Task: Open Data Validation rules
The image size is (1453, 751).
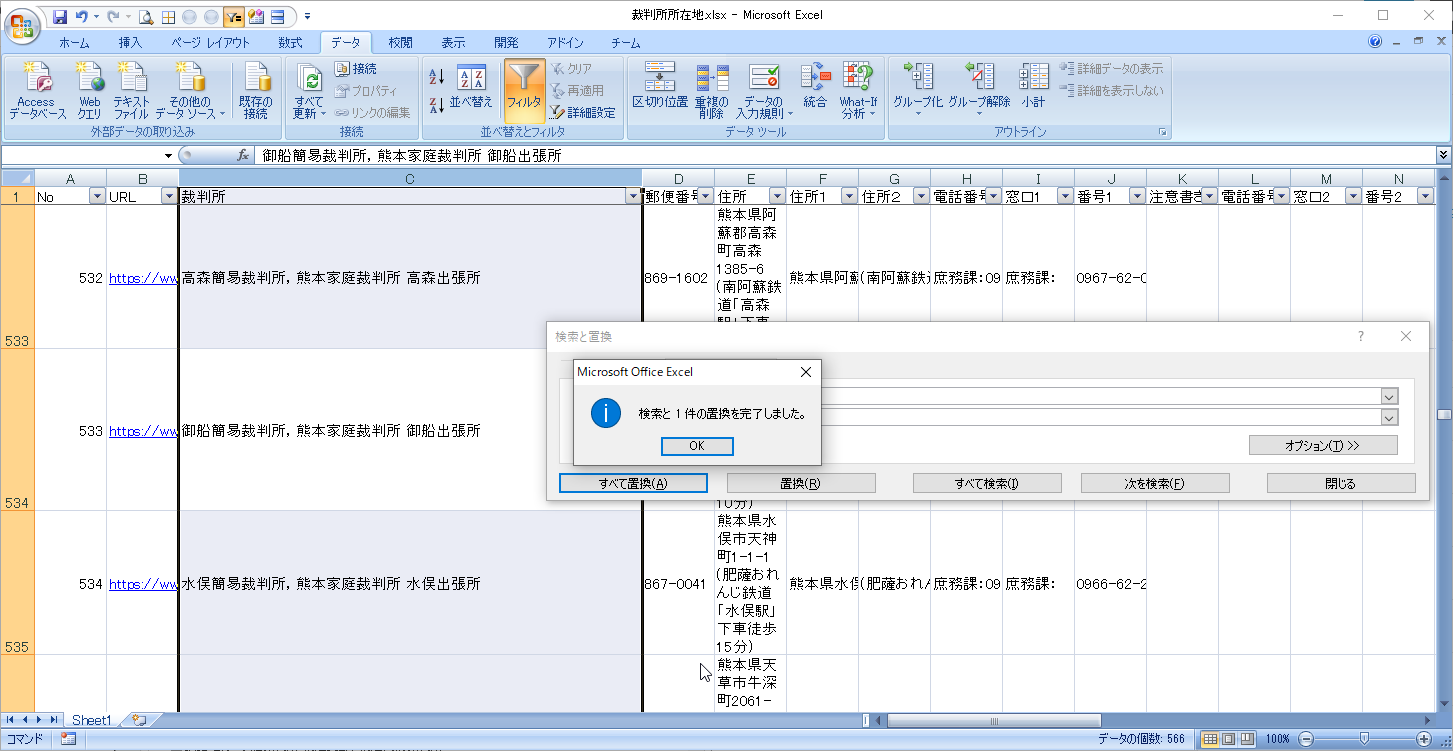Action: [x=764, y=90]
